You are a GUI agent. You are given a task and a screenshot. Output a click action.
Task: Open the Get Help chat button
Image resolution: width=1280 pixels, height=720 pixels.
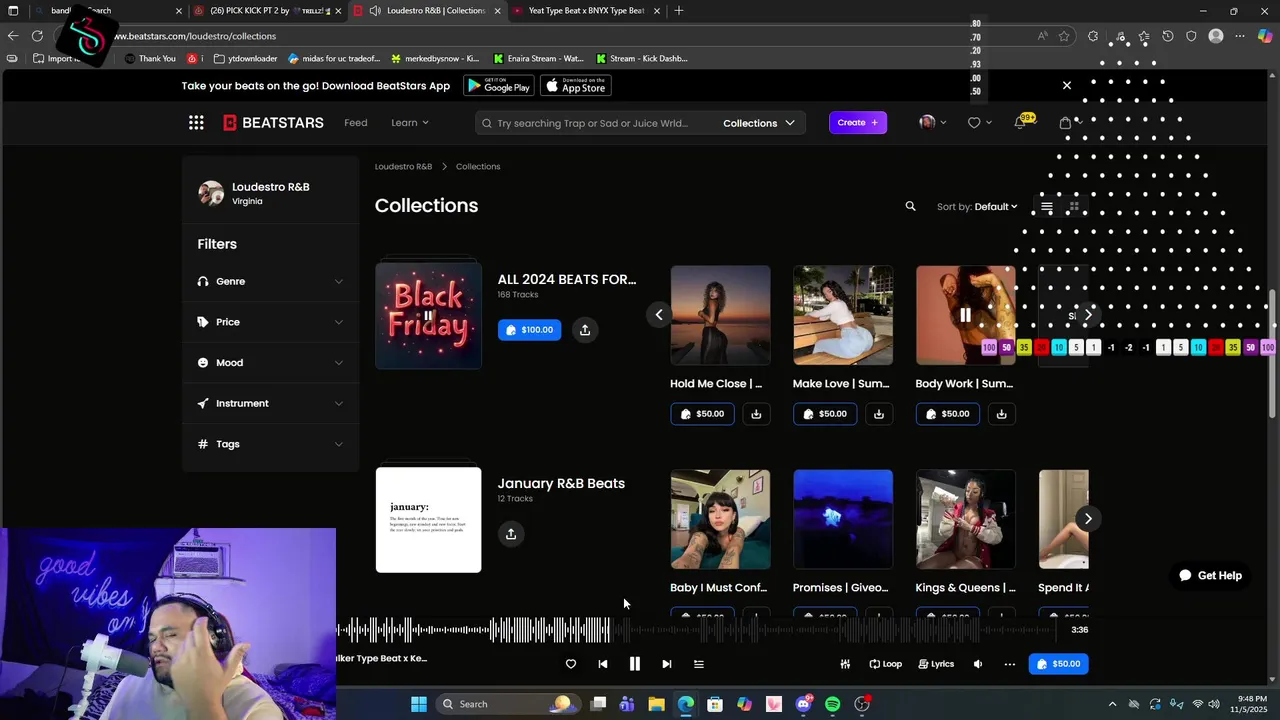click(x=1210, y=576)
